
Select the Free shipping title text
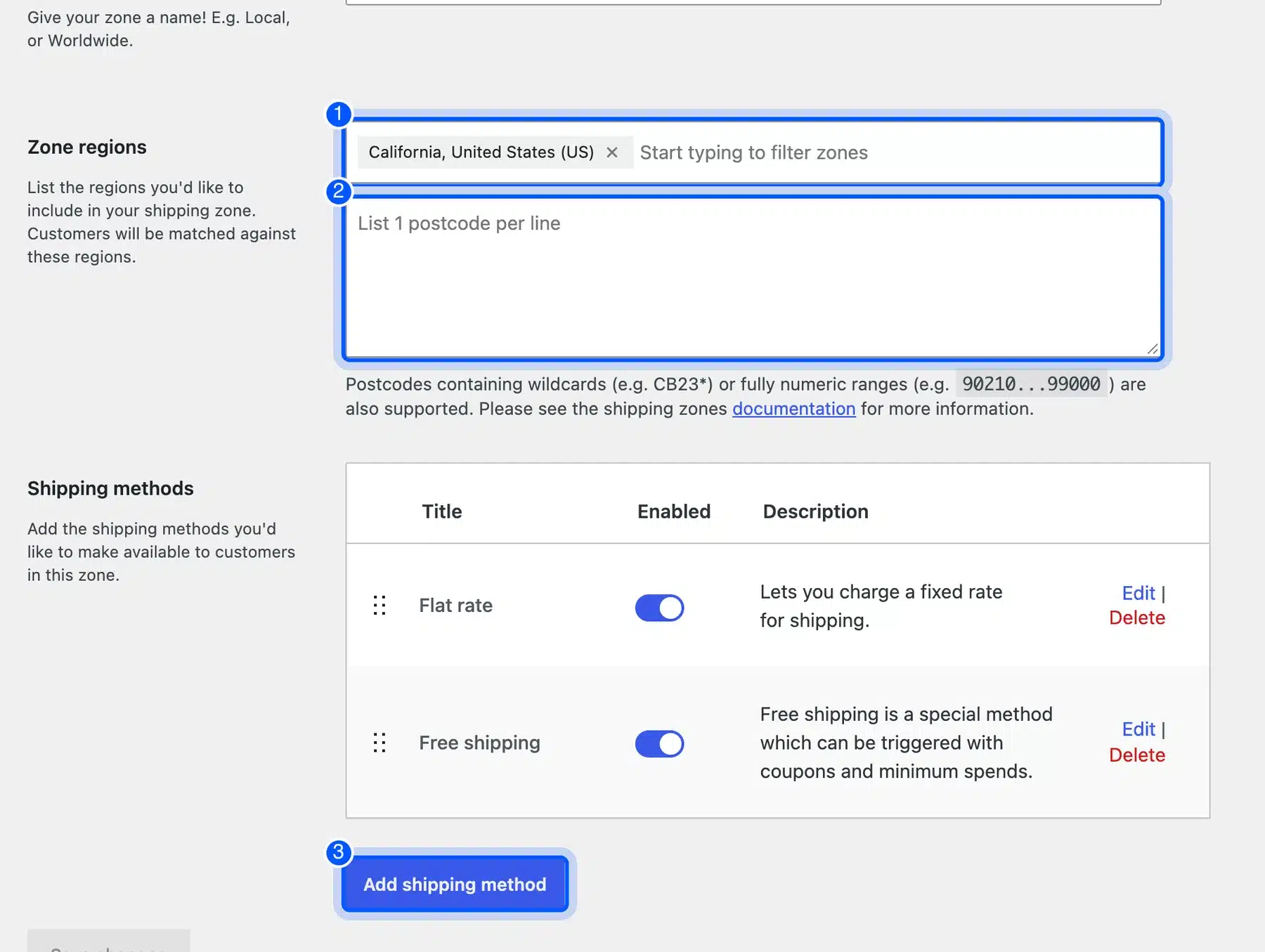tap(479, 743)
